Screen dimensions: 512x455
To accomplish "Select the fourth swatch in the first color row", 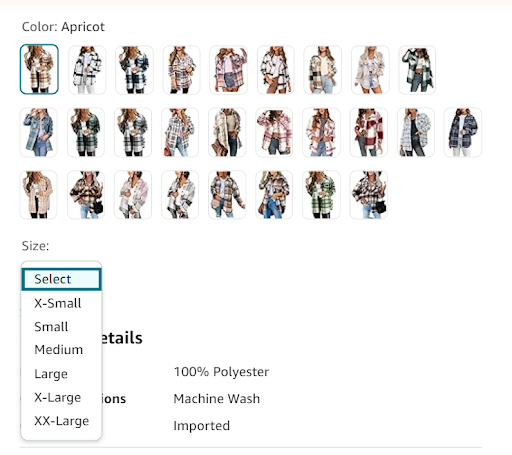I will point(182,70).
